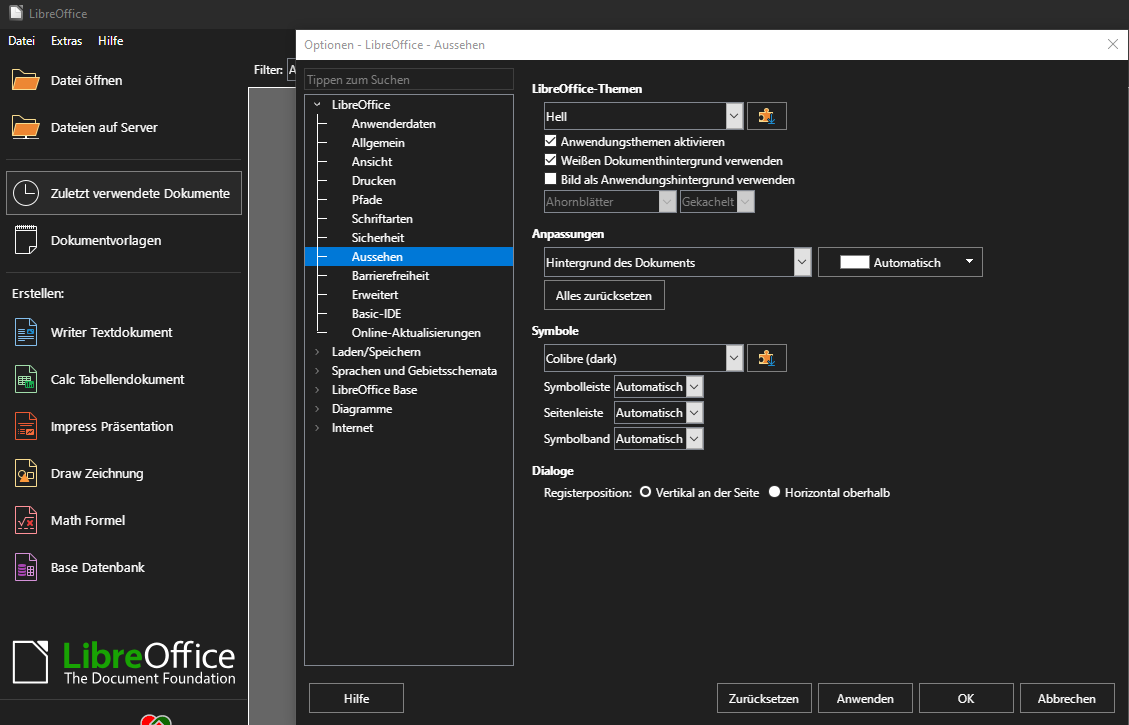The width and height of the screenshot is (1129, 725).
Task: Click the Calc Tabellendokument icon
Action: click(26, 379)
